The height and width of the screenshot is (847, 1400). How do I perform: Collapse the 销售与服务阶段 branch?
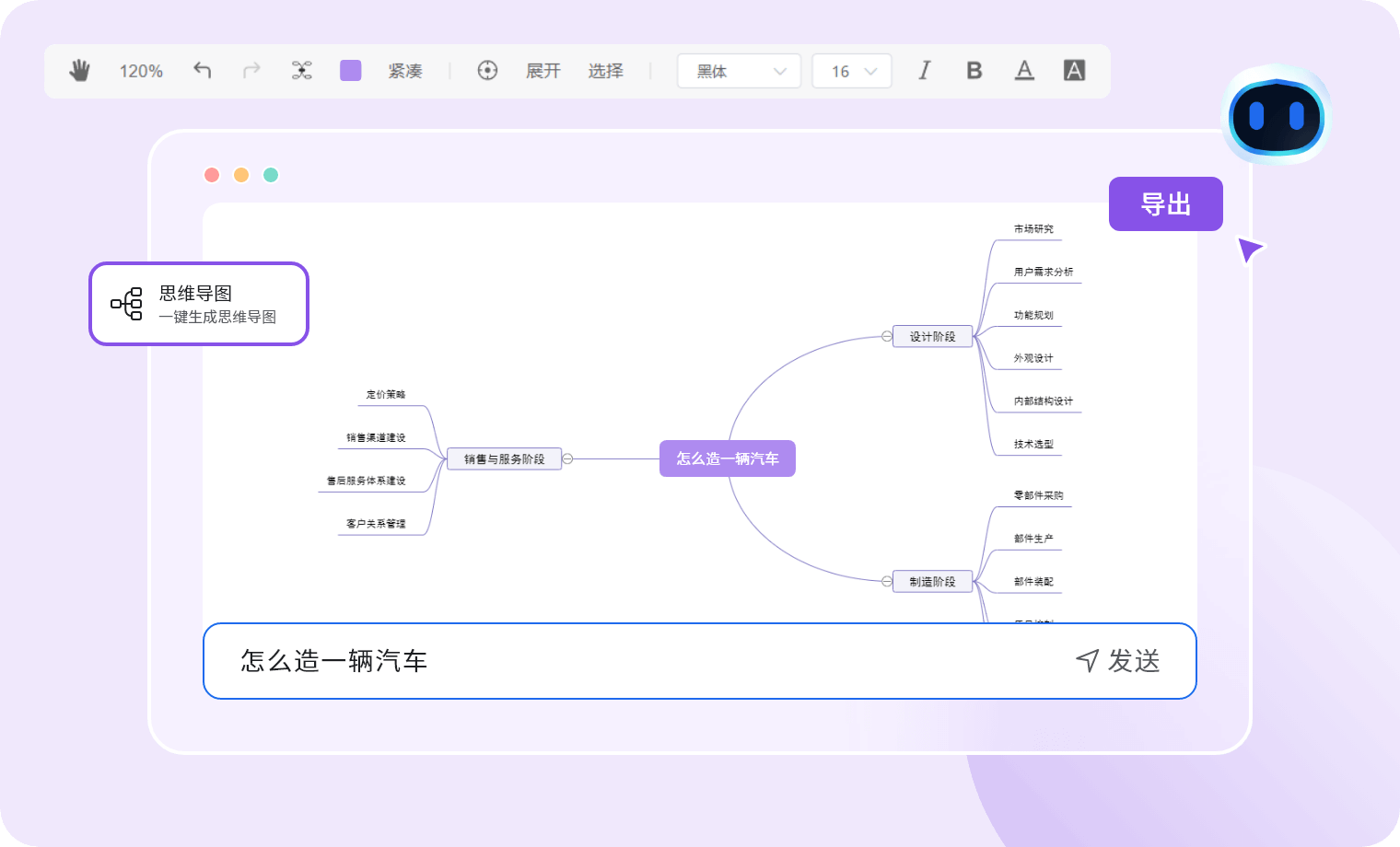(x=567, y=458)
